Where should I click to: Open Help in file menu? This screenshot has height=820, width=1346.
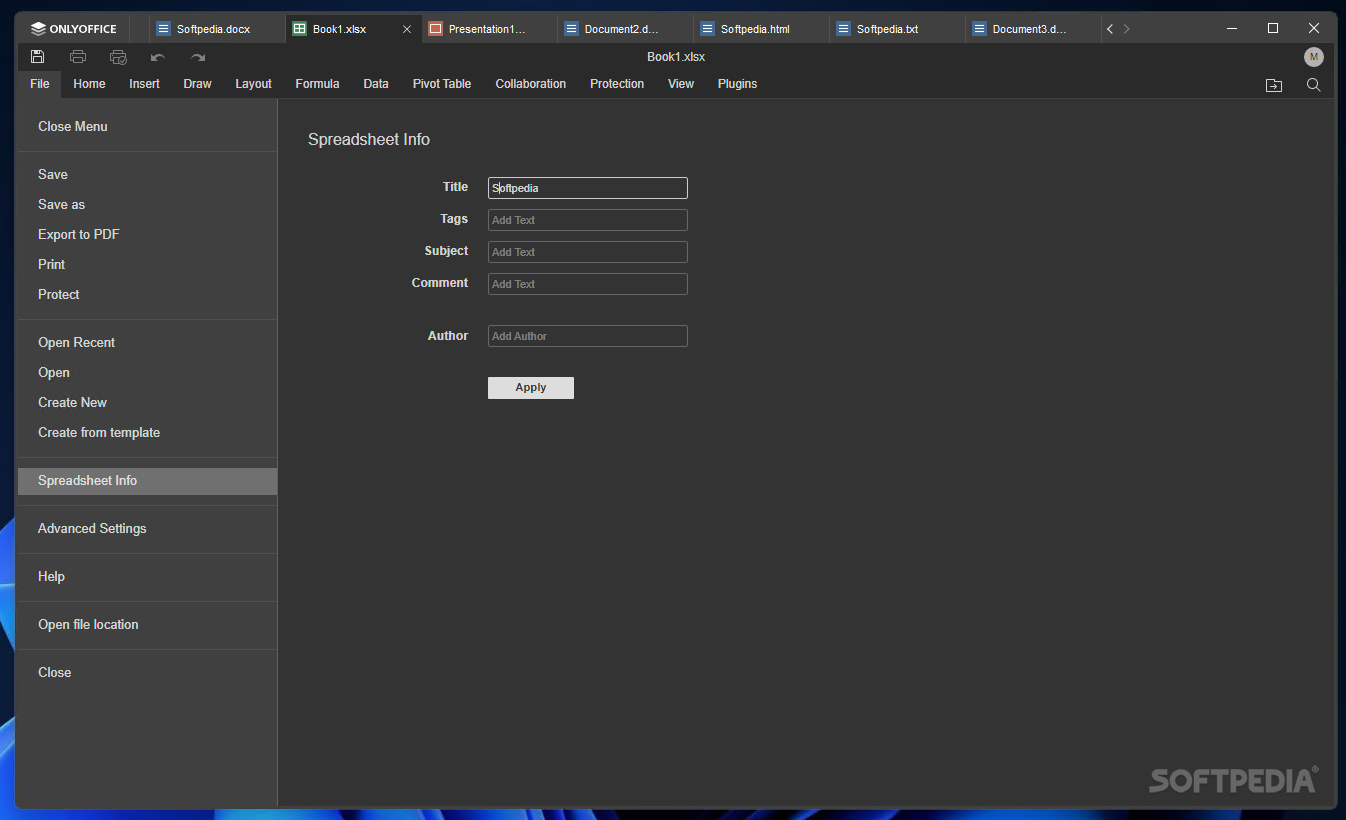click(147, 577)
